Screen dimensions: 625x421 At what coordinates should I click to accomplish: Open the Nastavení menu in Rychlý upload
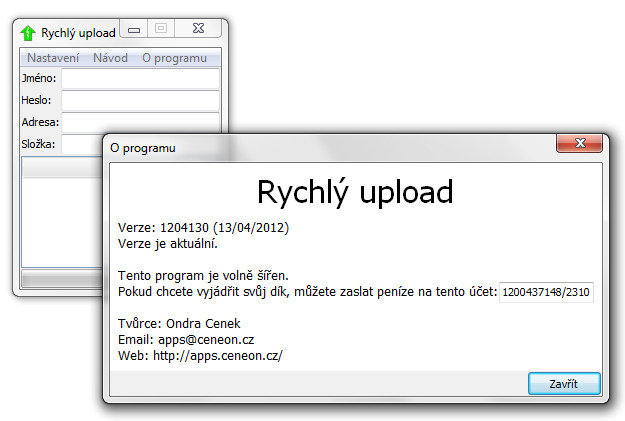53,58
